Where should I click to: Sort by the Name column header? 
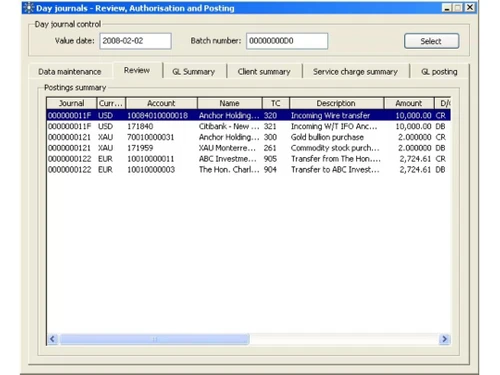[229, 103]
